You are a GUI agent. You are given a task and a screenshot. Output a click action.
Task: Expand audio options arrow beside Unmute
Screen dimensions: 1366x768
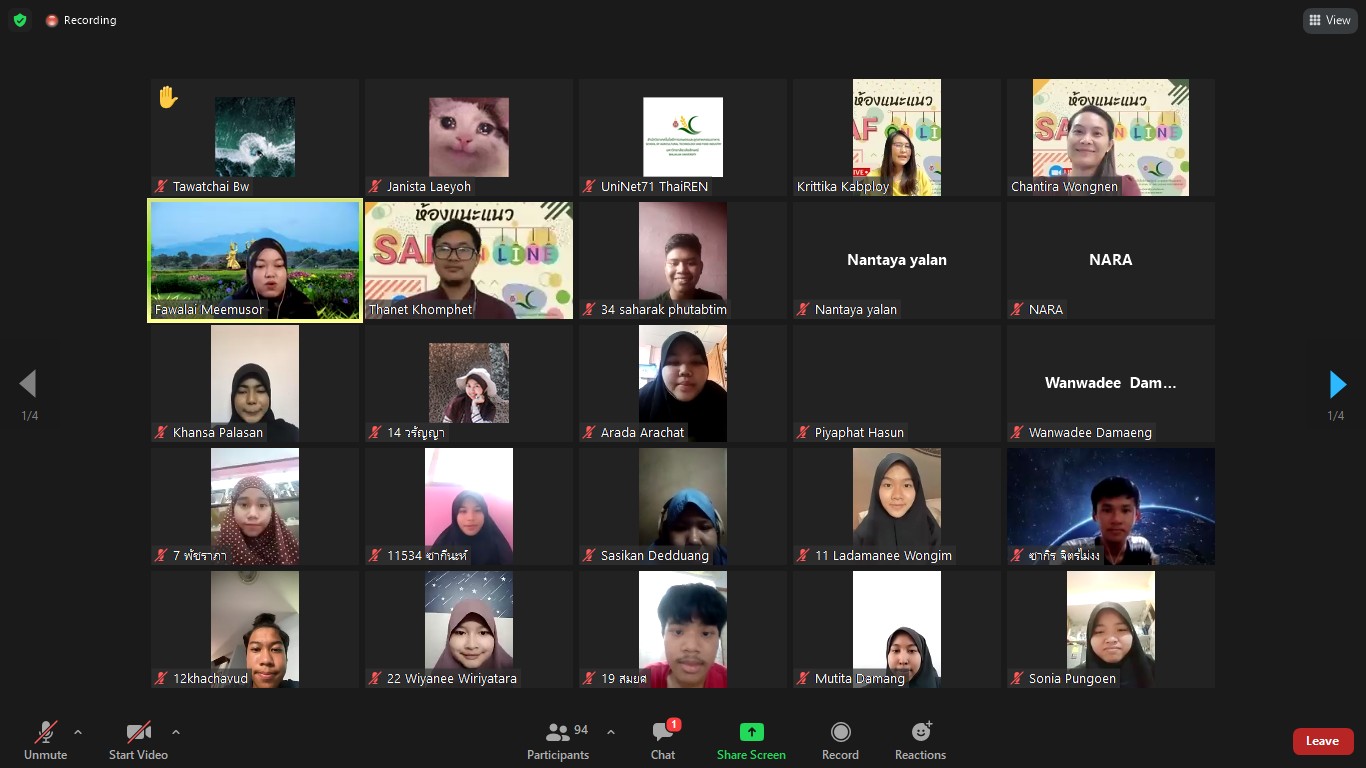click(78, 732)
